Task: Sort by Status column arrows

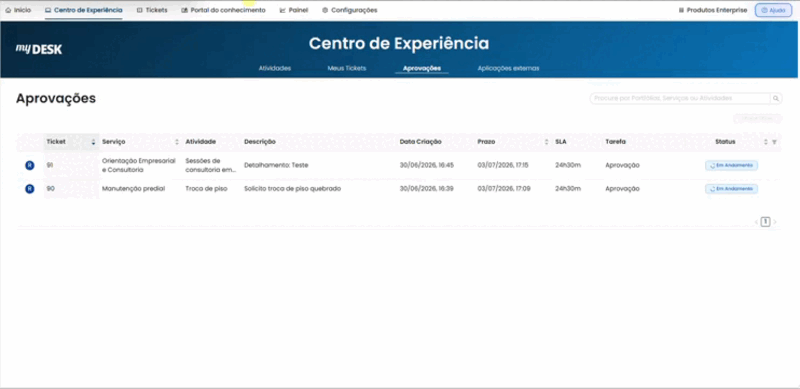Action: pos(765,142)
